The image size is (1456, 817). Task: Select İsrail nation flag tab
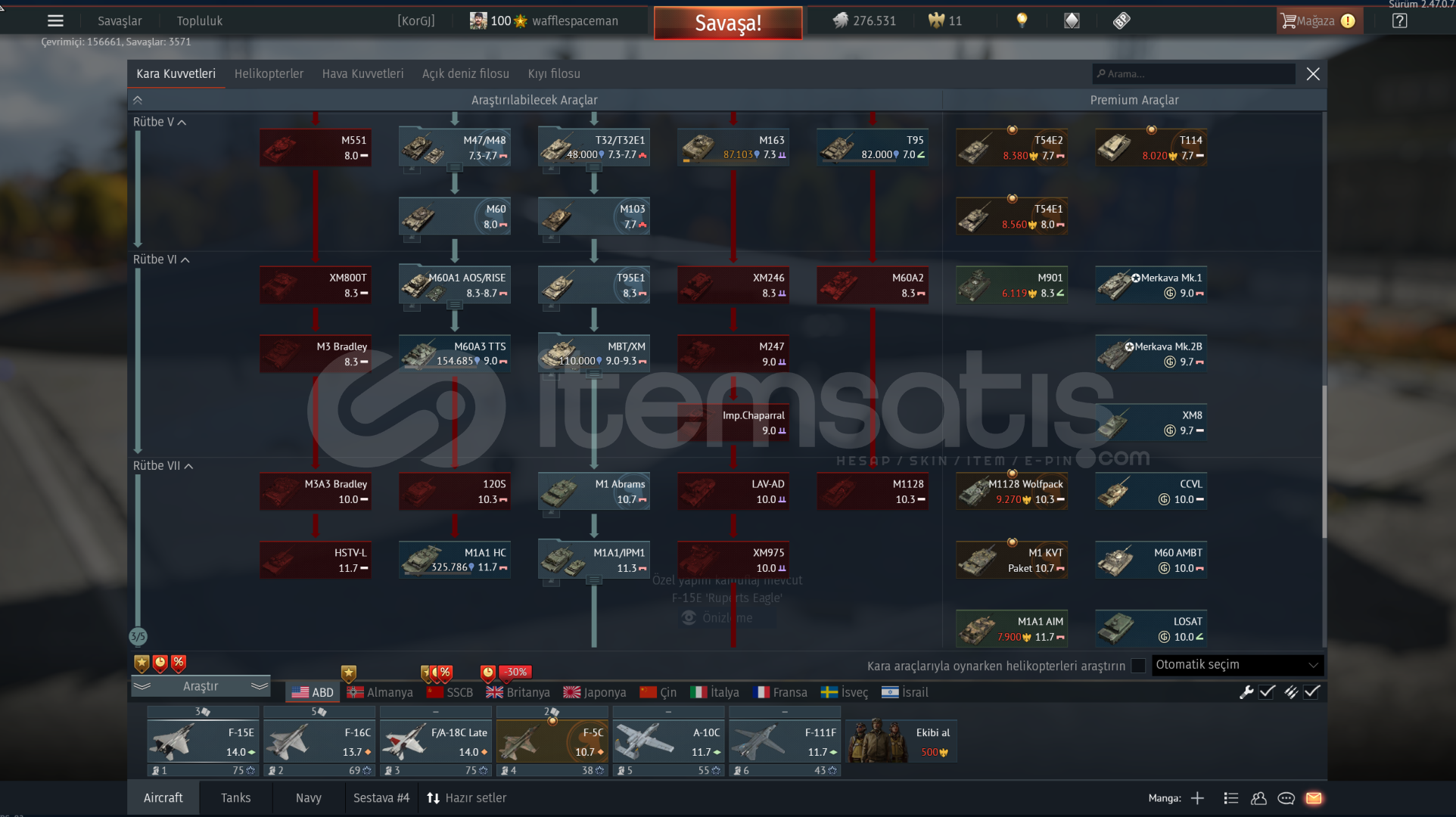pos(905,692)
